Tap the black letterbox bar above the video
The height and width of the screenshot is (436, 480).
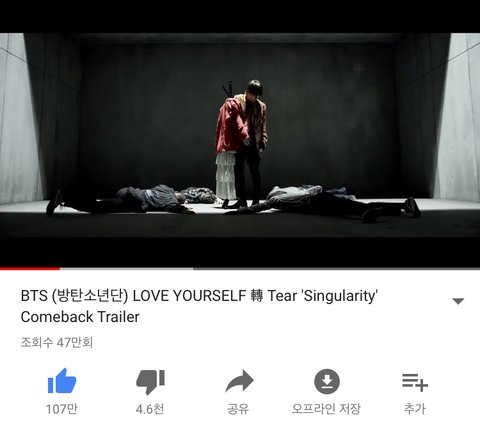(240, 16)
